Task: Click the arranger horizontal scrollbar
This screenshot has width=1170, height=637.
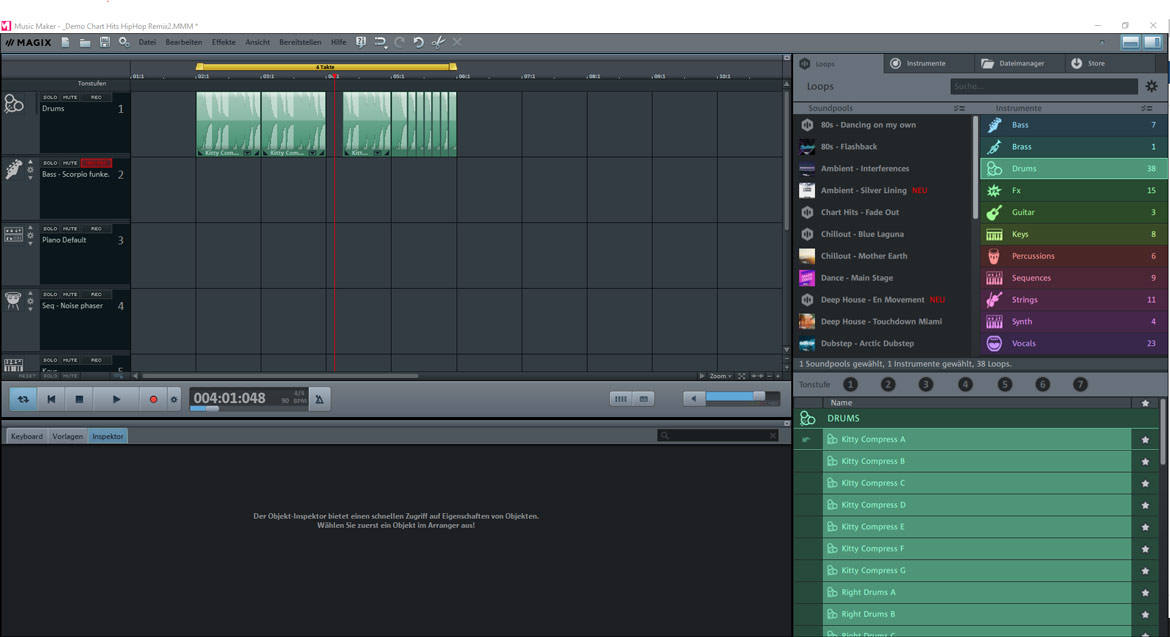Action: pos(280,376)
